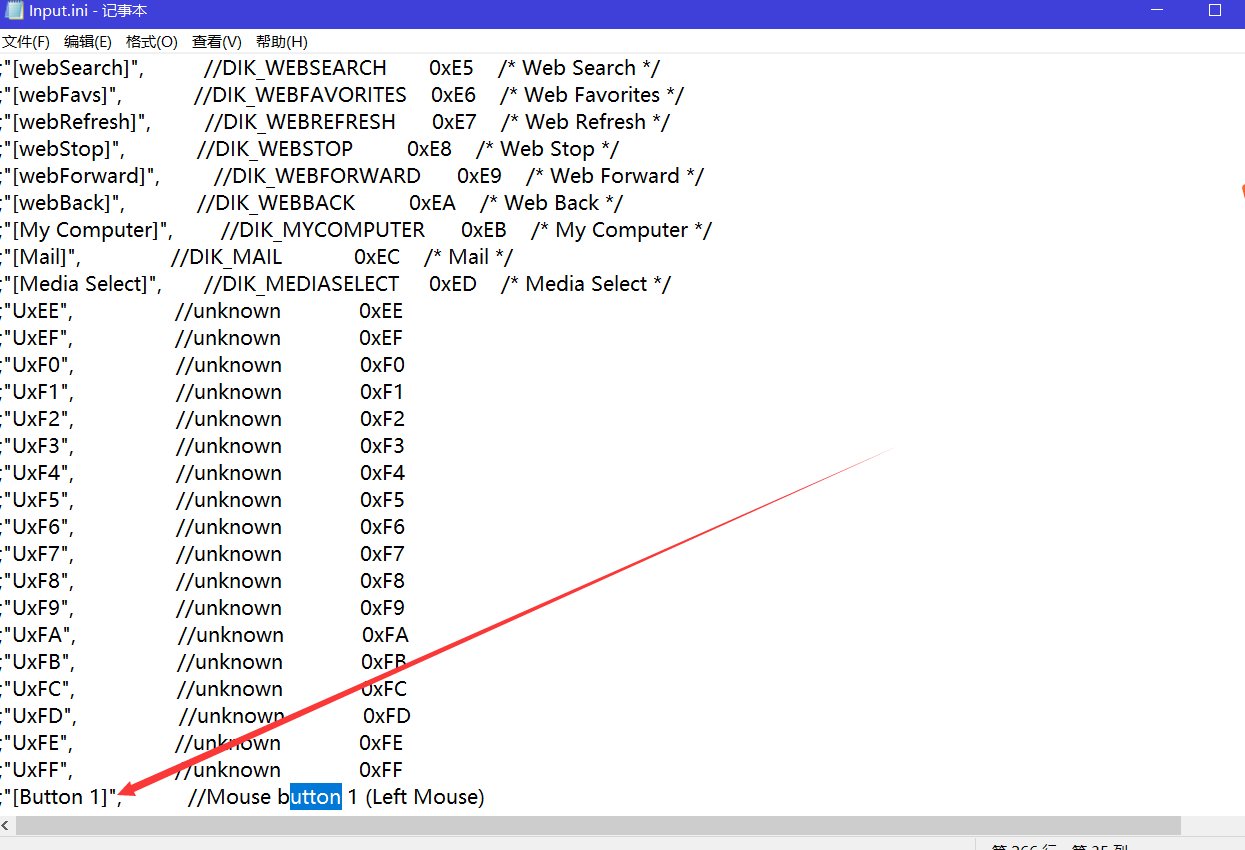This screenshot has height=850, width=1245.
Task: Click the DIK_MEDIASELECT constant text
Action: [311, 284]
